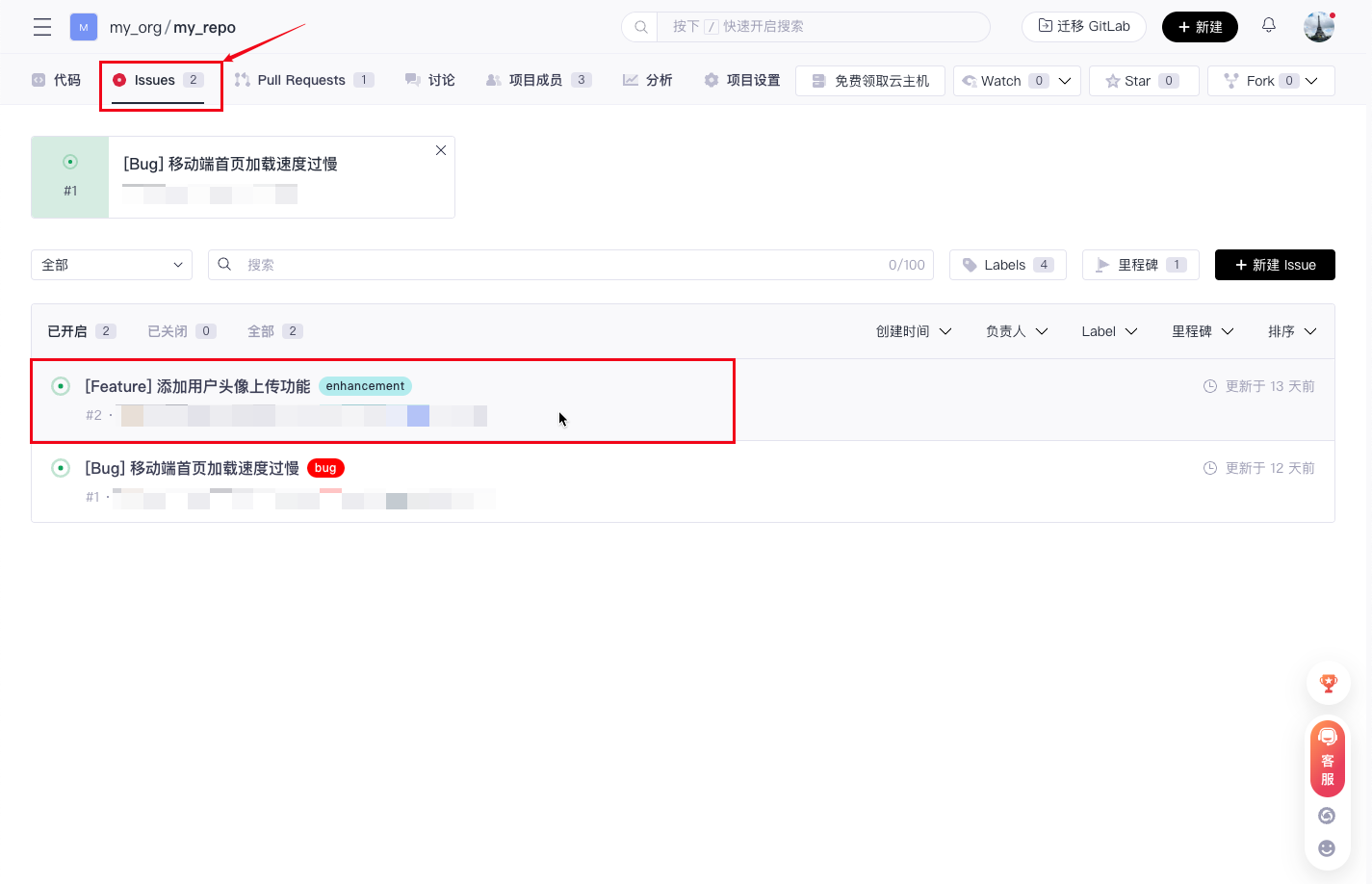Screen dimensions: 1372x884
Task: Expand the Fork dropdown arrow
Action: tap(1311, 81)
